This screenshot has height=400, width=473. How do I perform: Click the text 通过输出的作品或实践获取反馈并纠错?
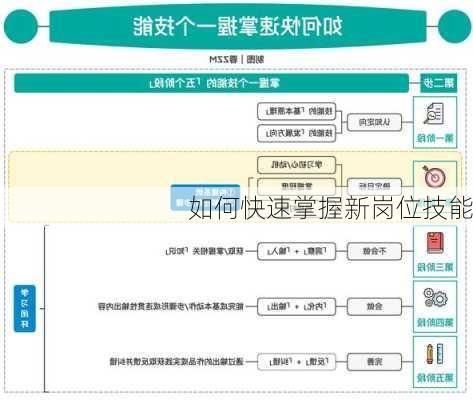[x=177, y=362]
